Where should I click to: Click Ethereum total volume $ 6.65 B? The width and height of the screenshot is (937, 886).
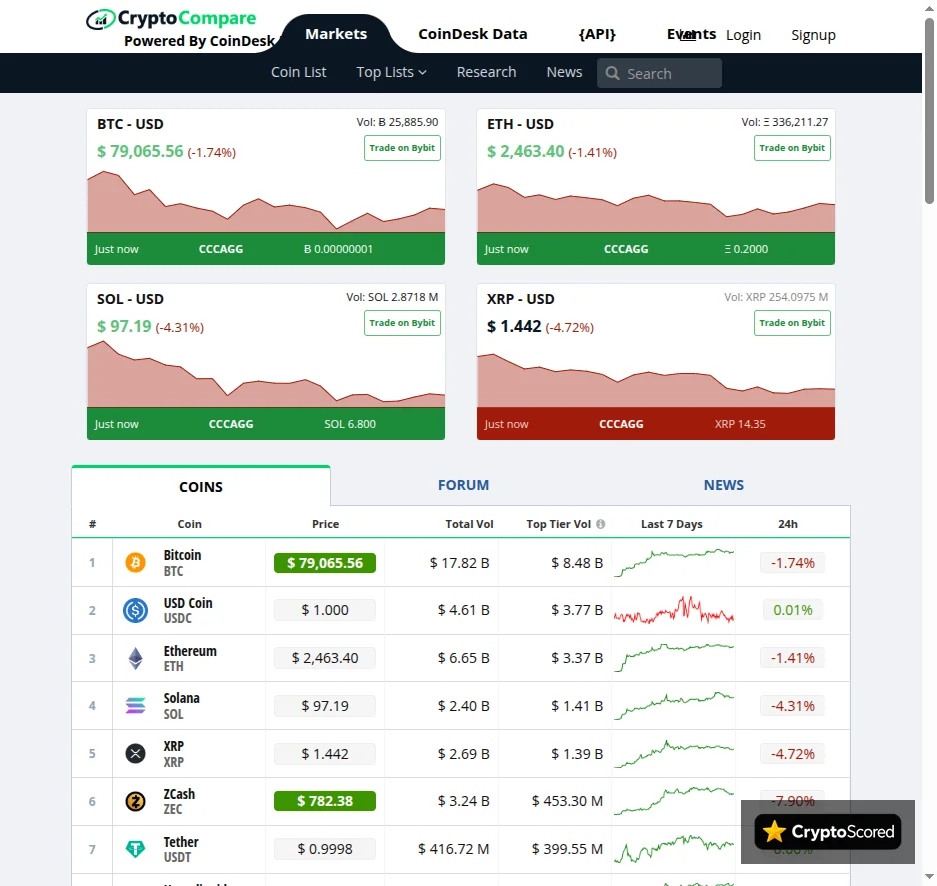coord(464,658)
